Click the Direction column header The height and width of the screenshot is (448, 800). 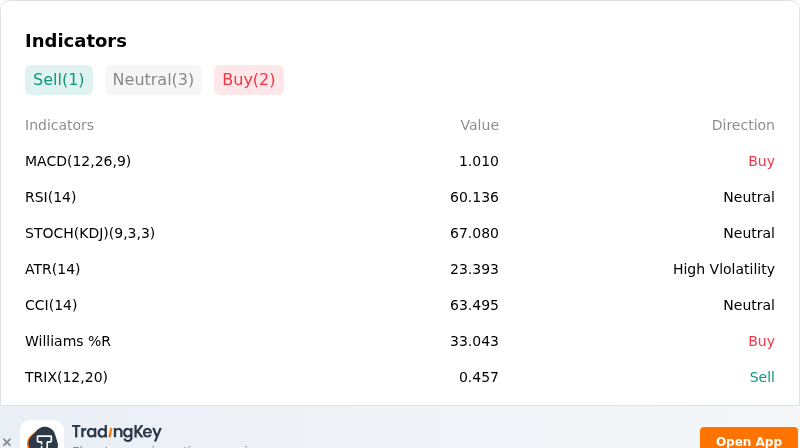(x=743, y=125)
